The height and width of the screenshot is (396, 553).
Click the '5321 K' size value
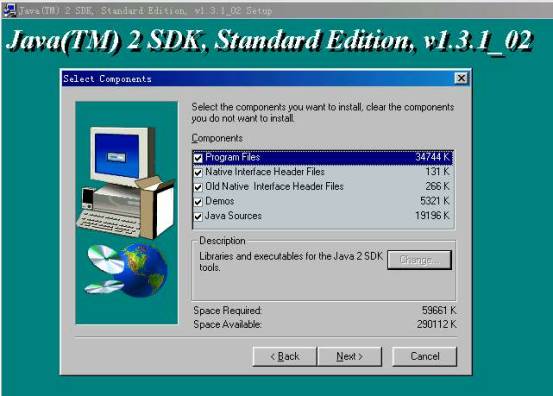[435, 201]
